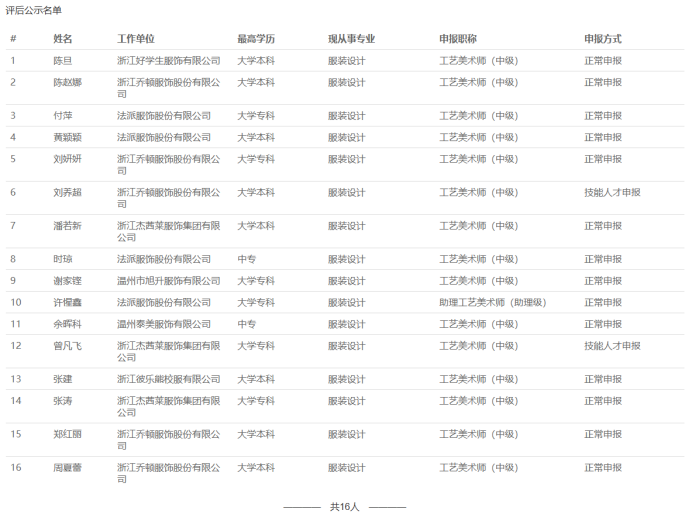Click the name 周夏蕾 in row 16

pos(67,467)
